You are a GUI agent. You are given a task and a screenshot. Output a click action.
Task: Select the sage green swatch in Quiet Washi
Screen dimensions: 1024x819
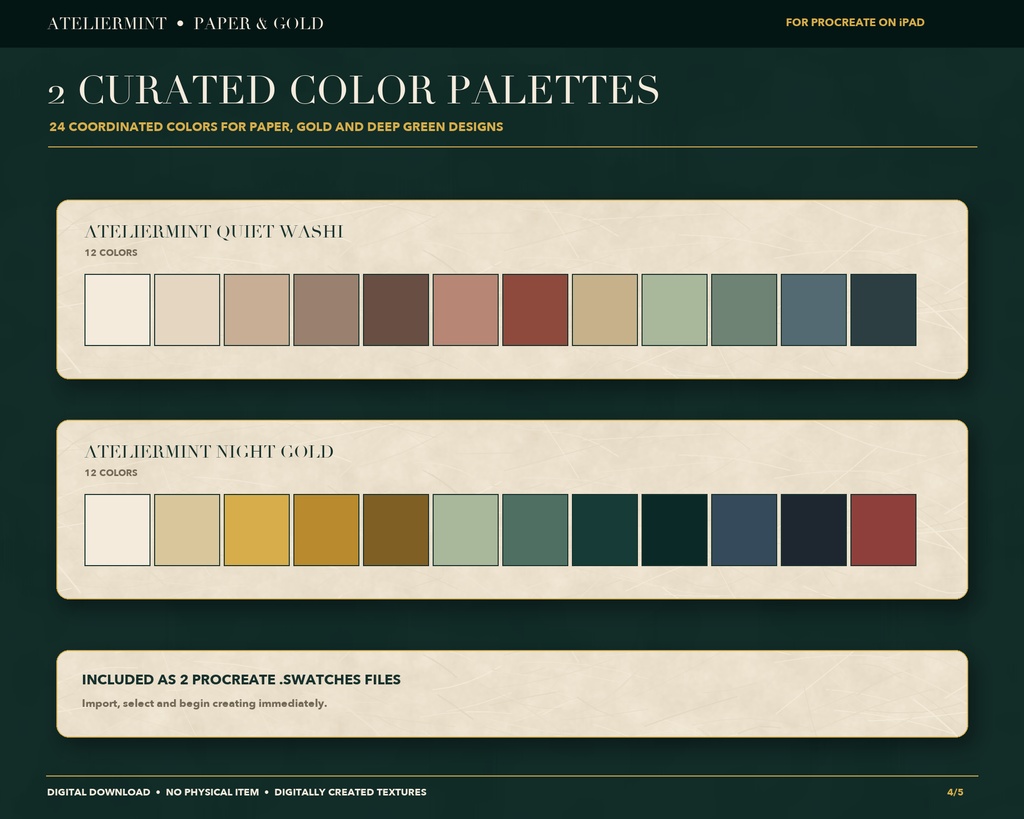pos(675,310)
